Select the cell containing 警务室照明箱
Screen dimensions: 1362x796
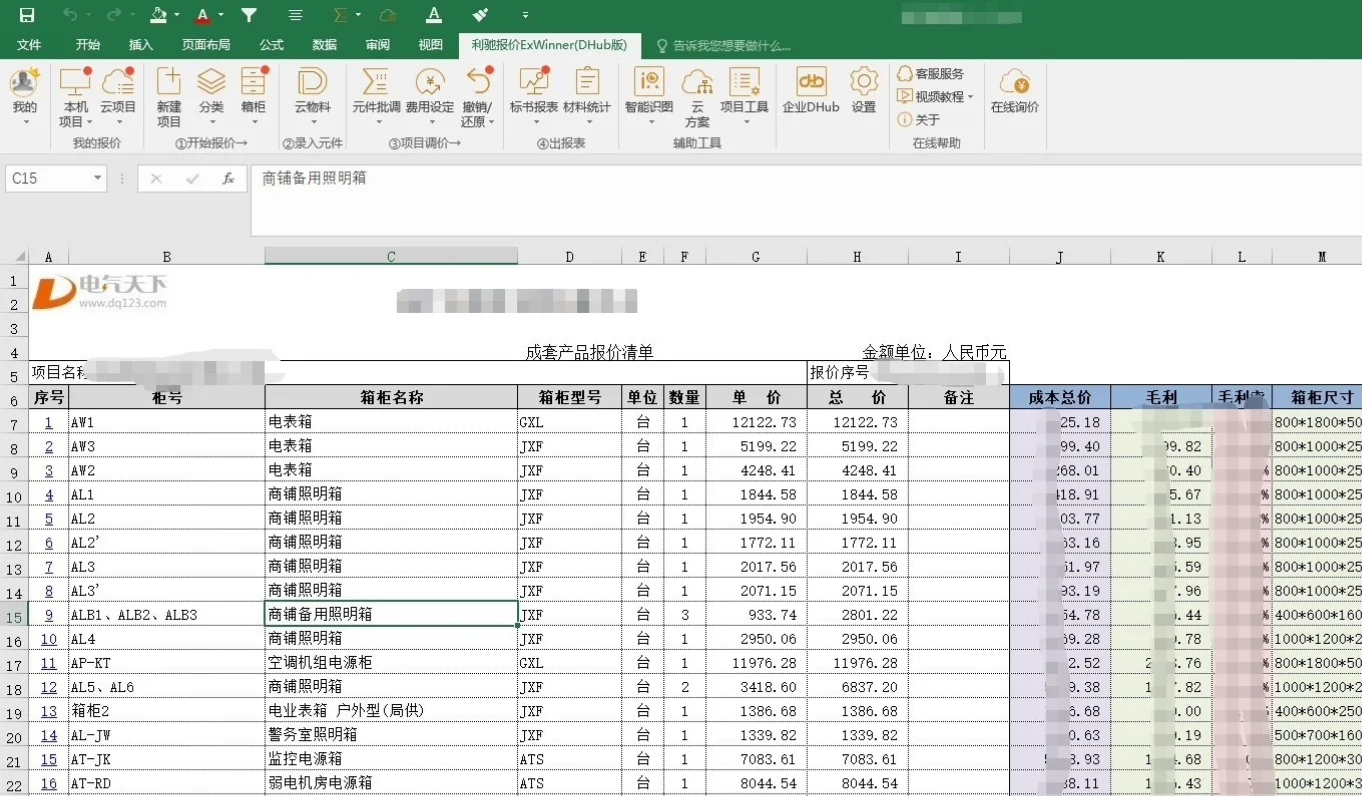tap(391, 735)
